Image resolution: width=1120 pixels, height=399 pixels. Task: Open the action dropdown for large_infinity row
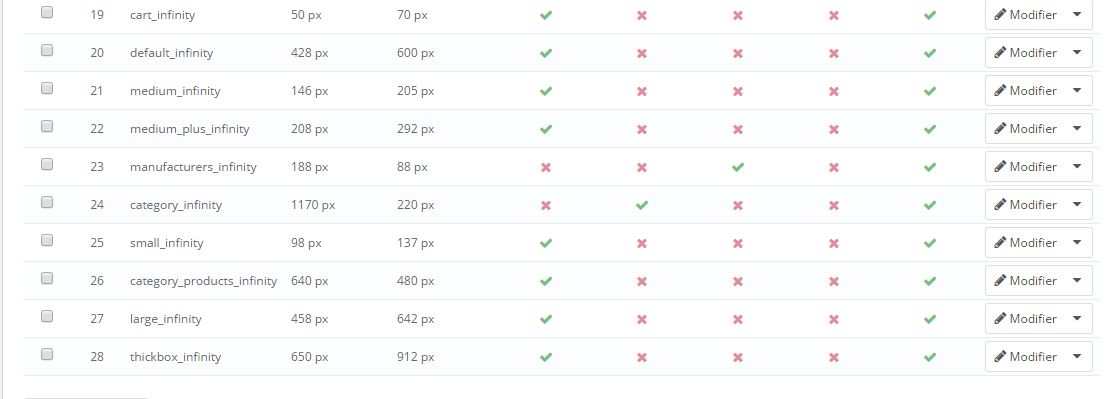(x=1077, y=318)
